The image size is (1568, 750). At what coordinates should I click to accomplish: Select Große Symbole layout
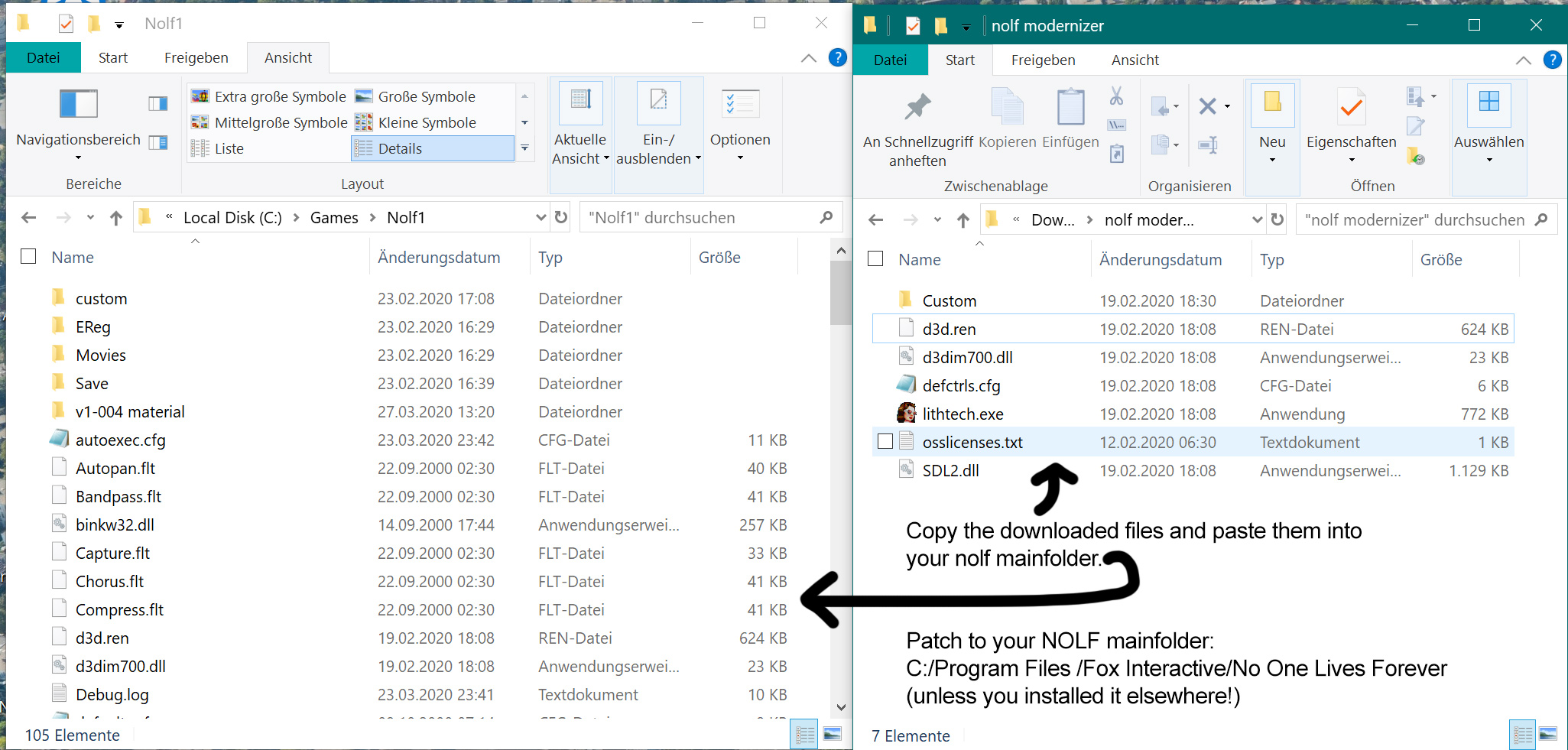(x=417, y=96)
